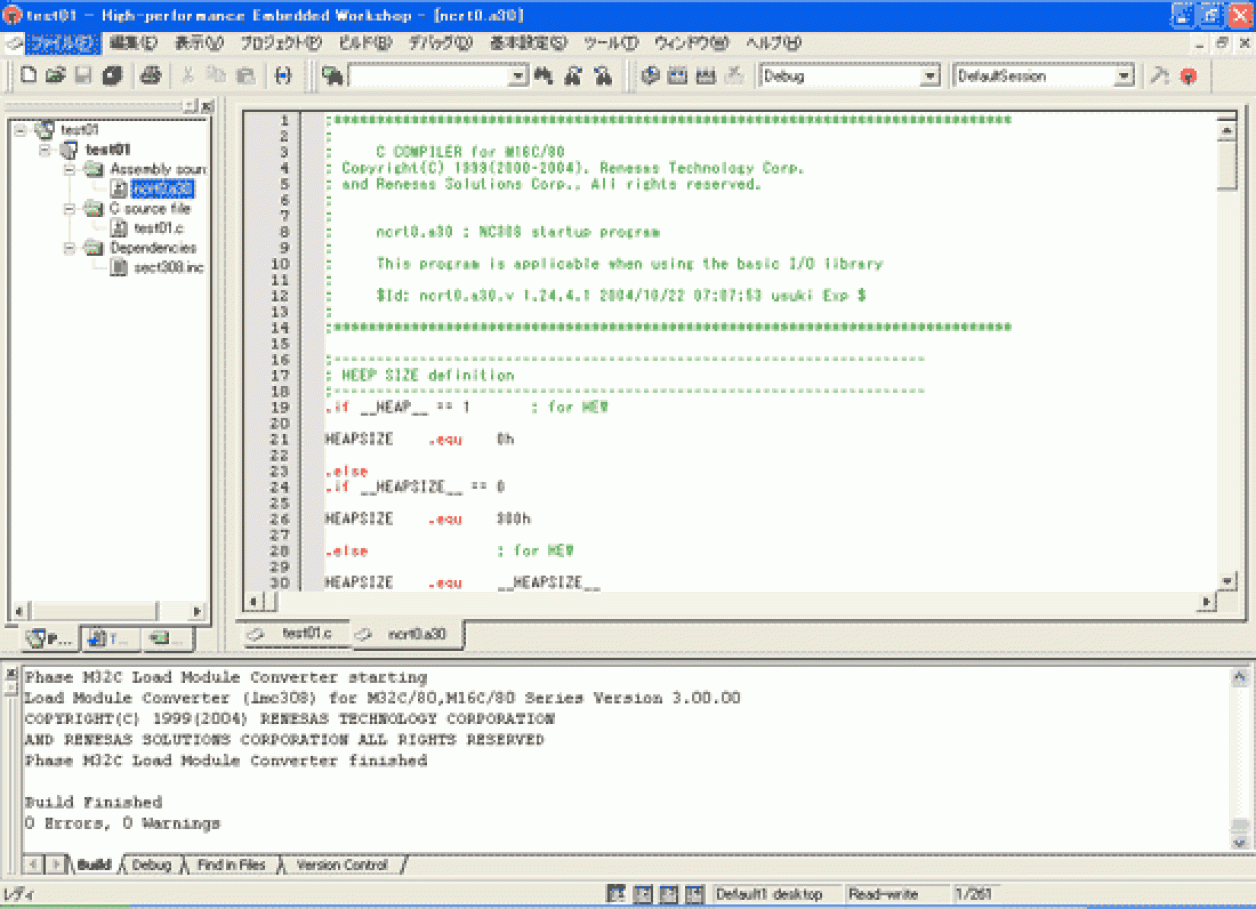1256x909 pixels.
Task: Open the DefaultSession dropdown
Action: point(1124,76)
